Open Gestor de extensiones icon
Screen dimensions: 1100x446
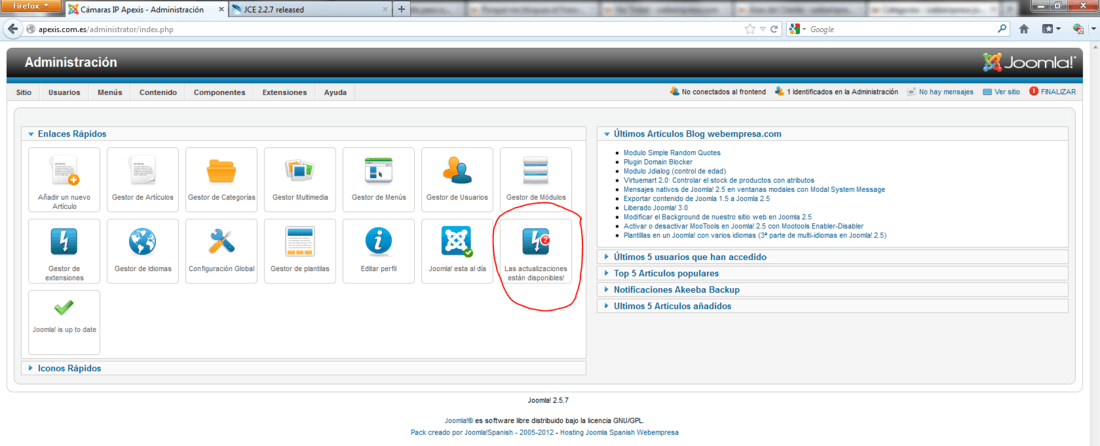click(x=64, y=250)
